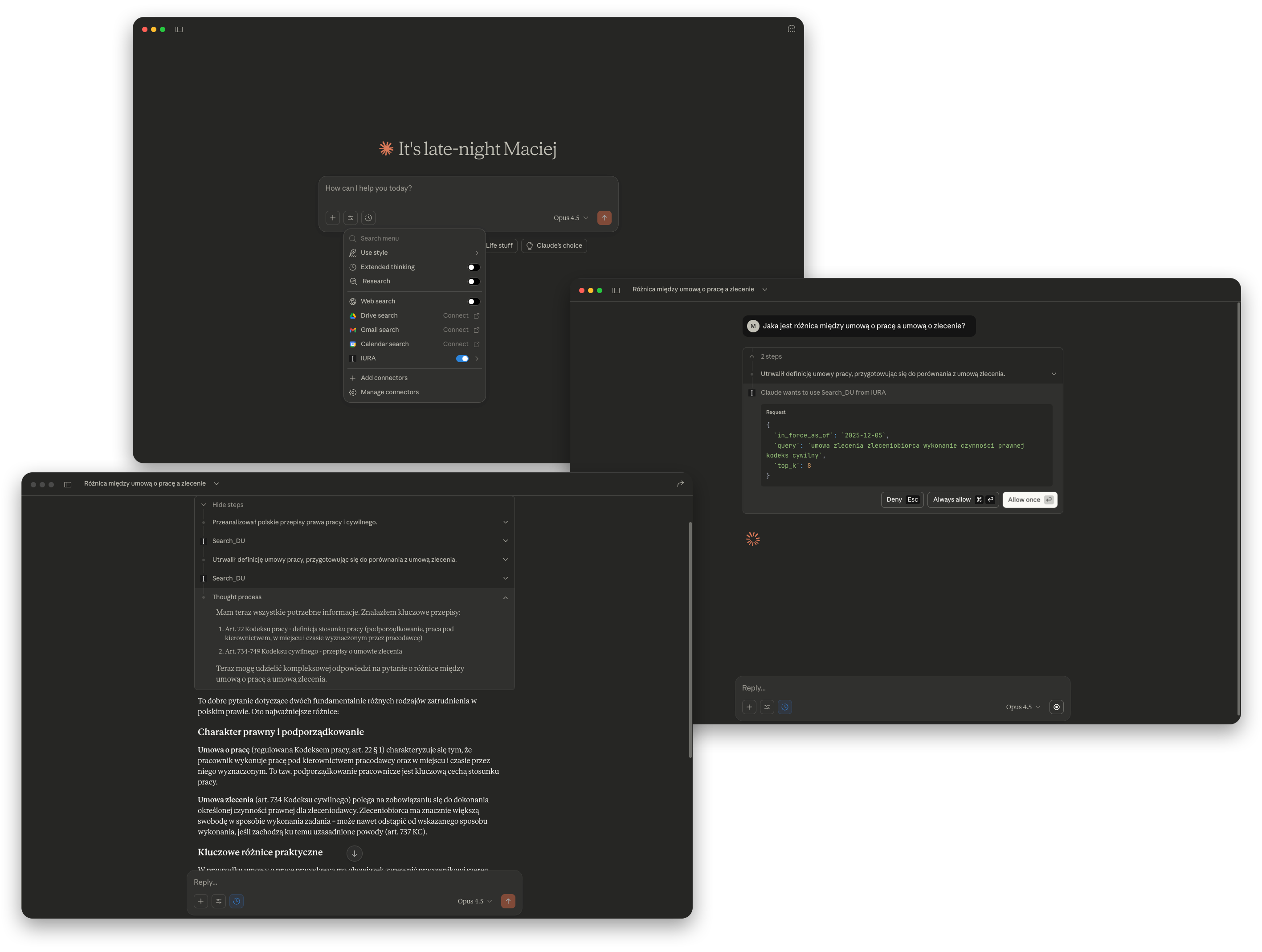The image size is (1262, 952).
Task: Click the share icon on the conversation window
Action: coord(680,483)
